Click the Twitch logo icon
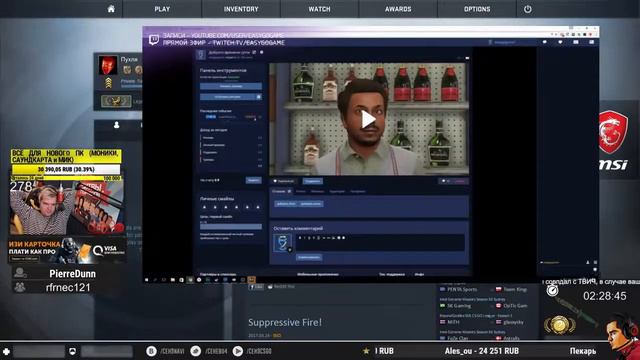Screen dimensions: 640x360 pos(153,40)
